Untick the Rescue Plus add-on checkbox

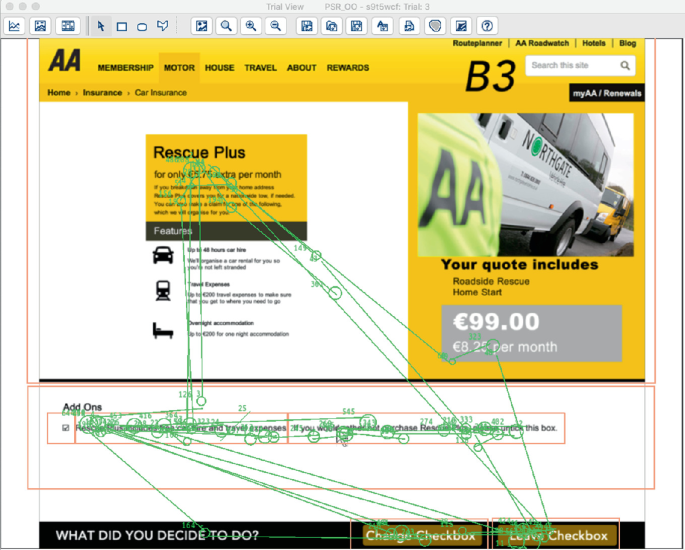66,428
